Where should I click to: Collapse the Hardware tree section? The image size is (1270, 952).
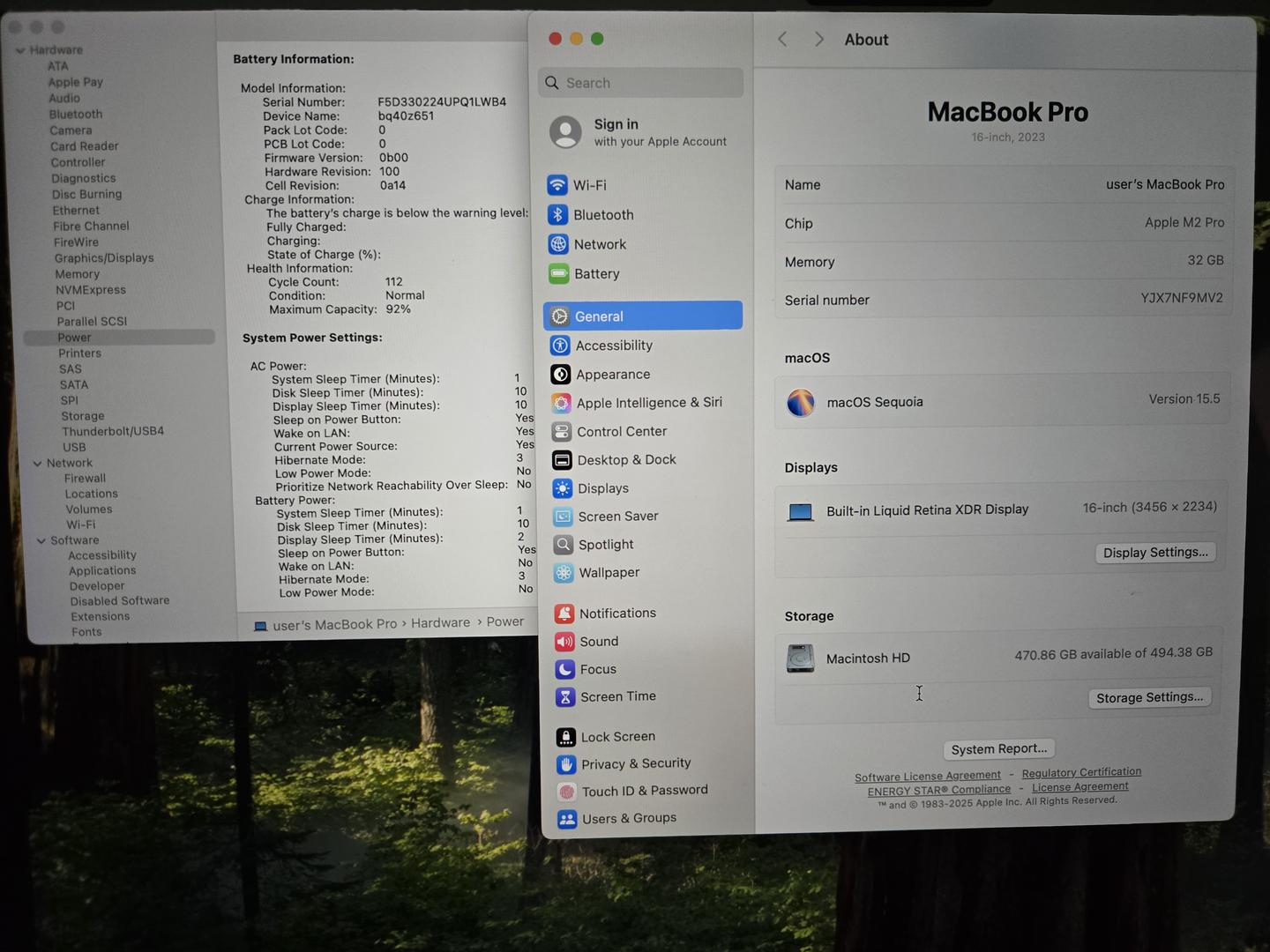tap(19, 50)
